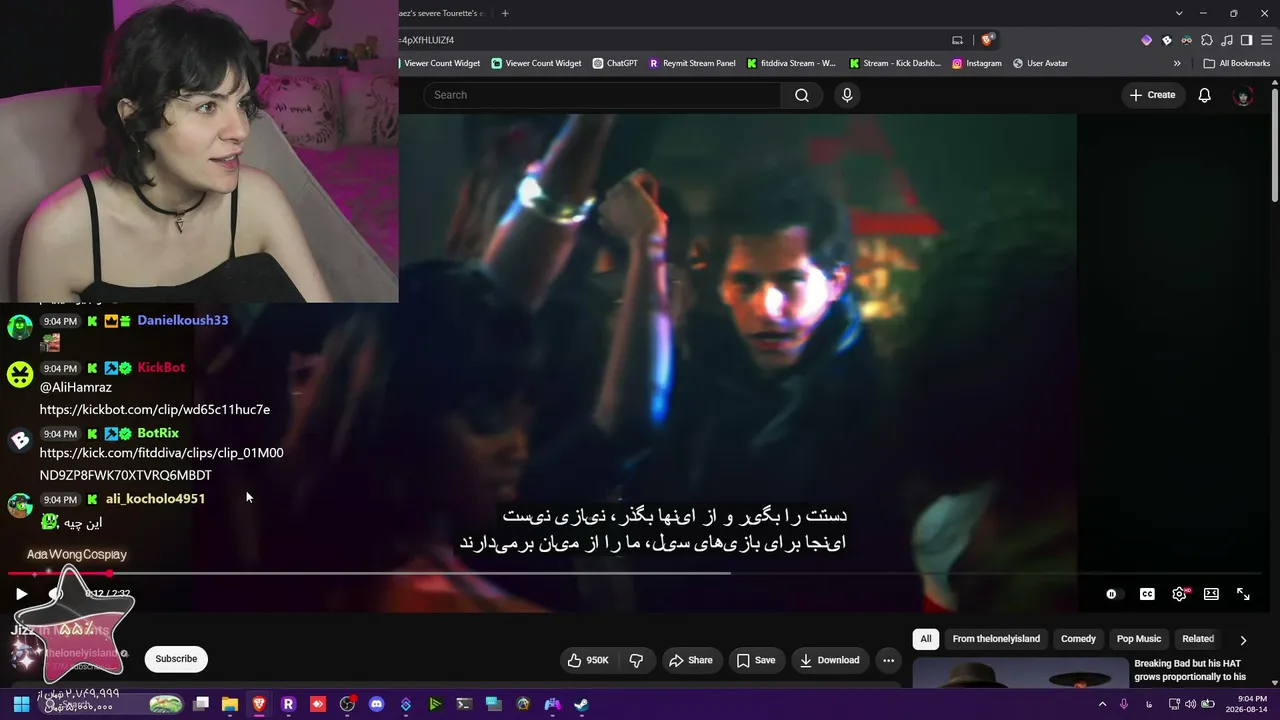This screenshot has width=1280, height=720.
Task: Select the All filter chip
Action: pyautogui.click(x=926, y=639)
